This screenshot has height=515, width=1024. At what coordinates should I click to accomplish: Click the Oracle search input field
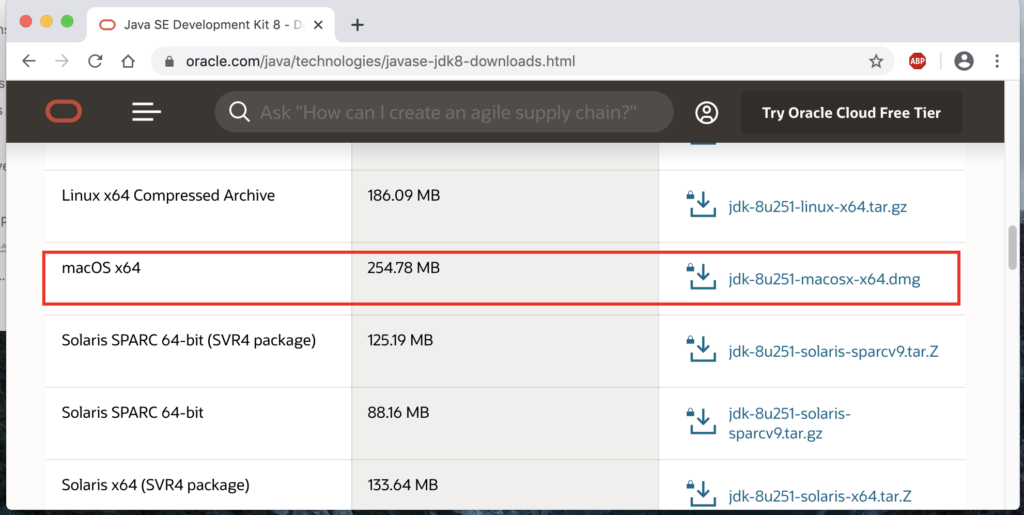447,112
